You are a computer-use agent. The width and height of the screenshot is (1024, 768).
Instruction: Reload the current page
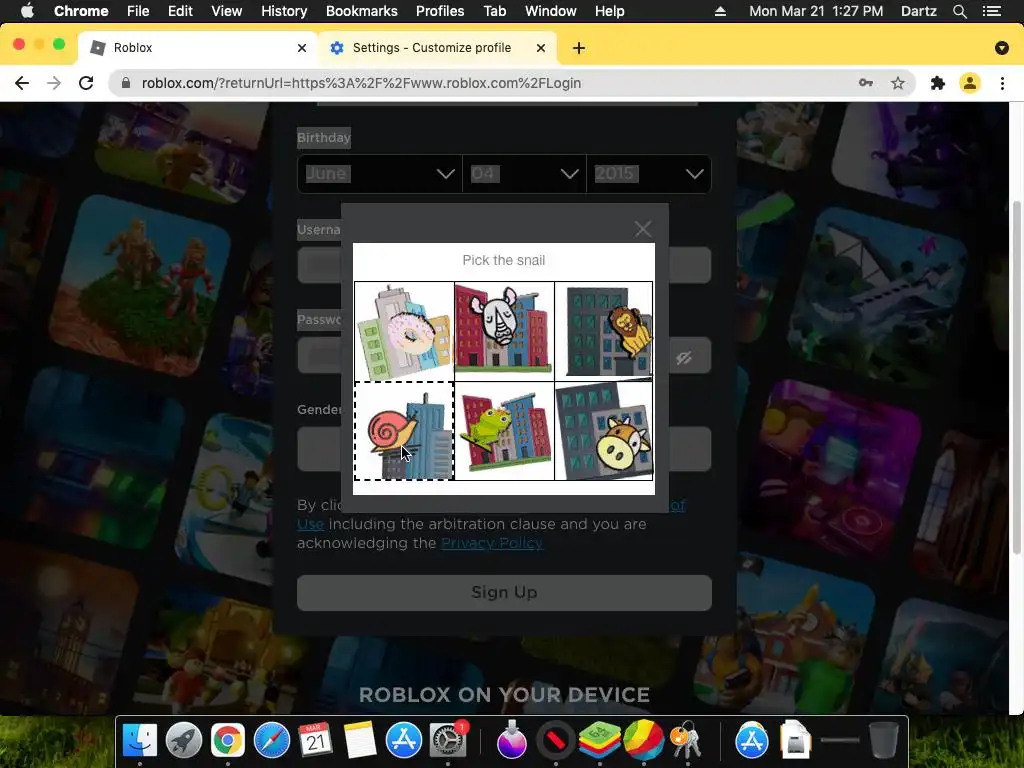point(86,83)
